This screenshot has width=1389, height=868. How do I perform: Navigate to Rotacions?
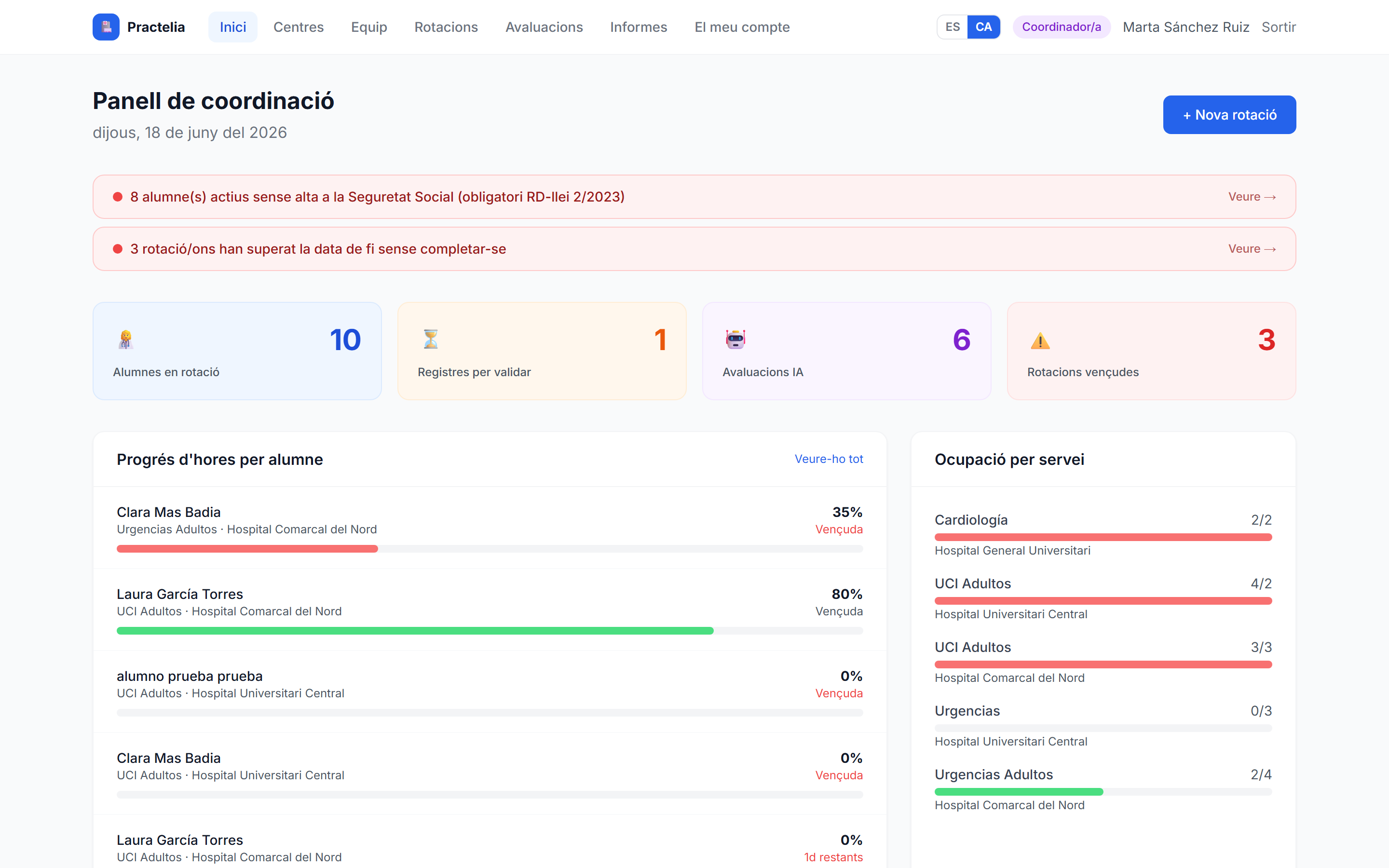click(x=446, y=27)
